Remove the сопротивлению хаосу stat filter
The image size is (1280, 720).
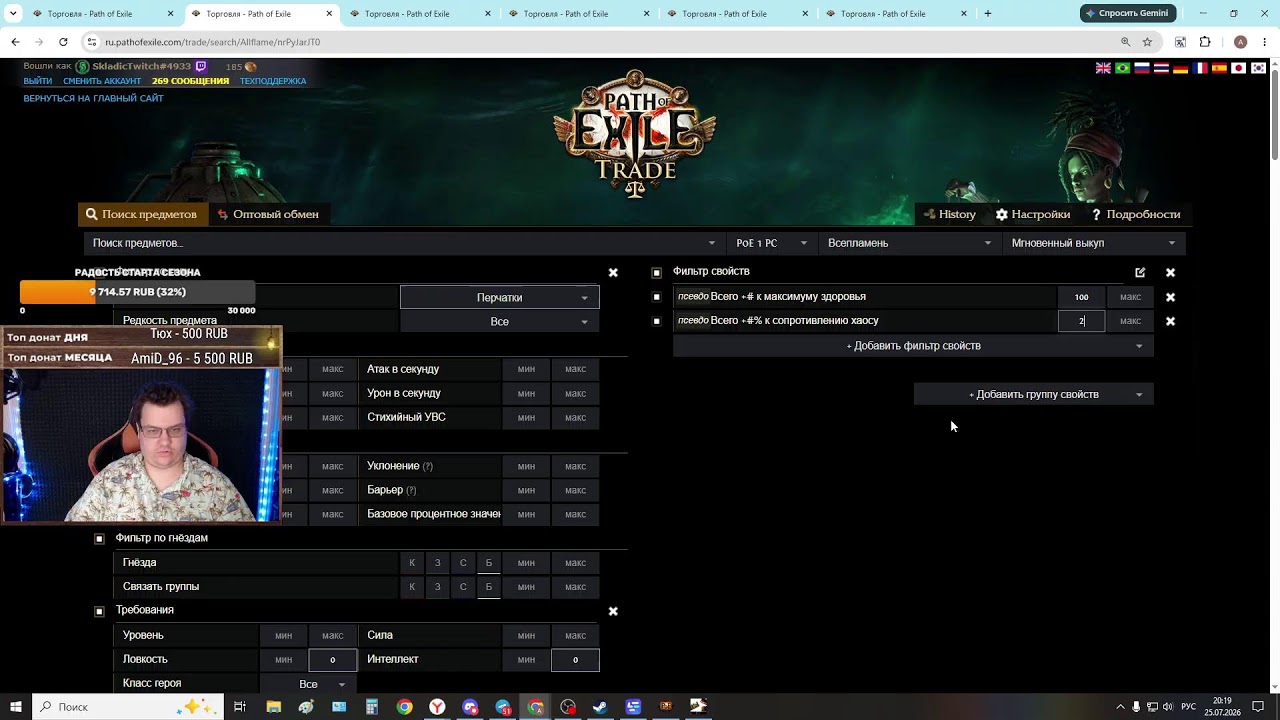(1170, 321)
